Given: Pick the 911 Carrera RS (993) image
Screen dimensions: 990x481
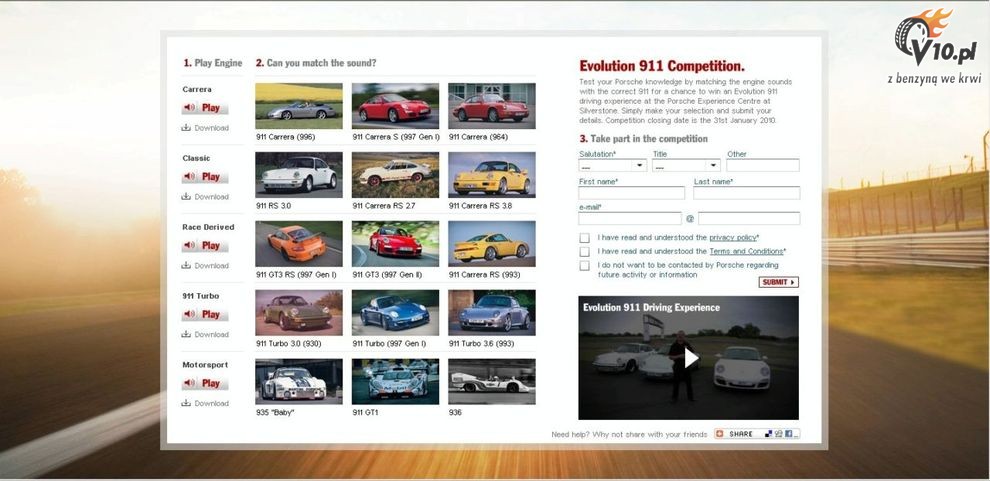Looking at the screenshot, I should (492, 244).
